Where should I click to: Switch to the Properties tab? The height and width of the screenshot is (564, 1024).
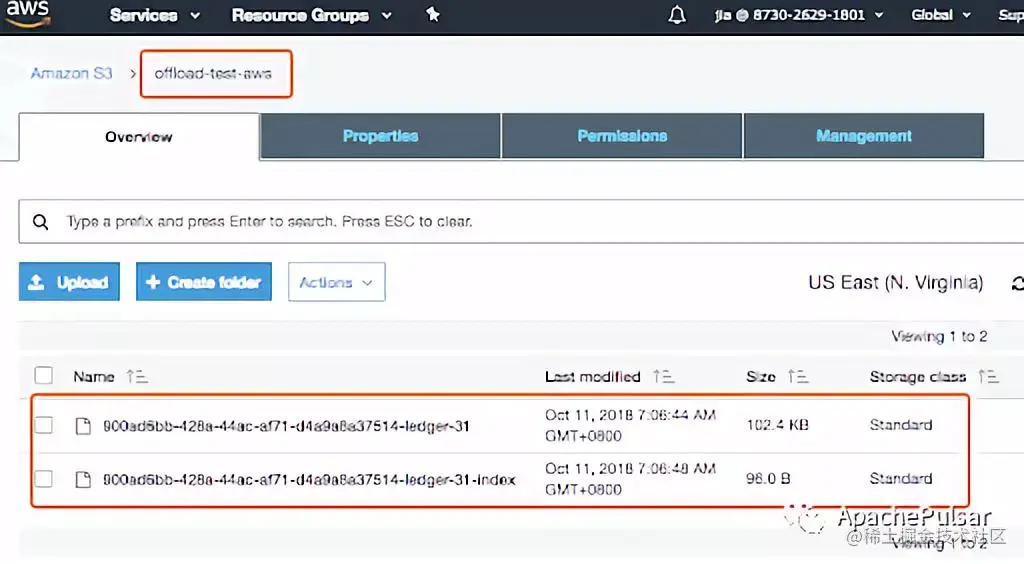[x=380, y=136]
